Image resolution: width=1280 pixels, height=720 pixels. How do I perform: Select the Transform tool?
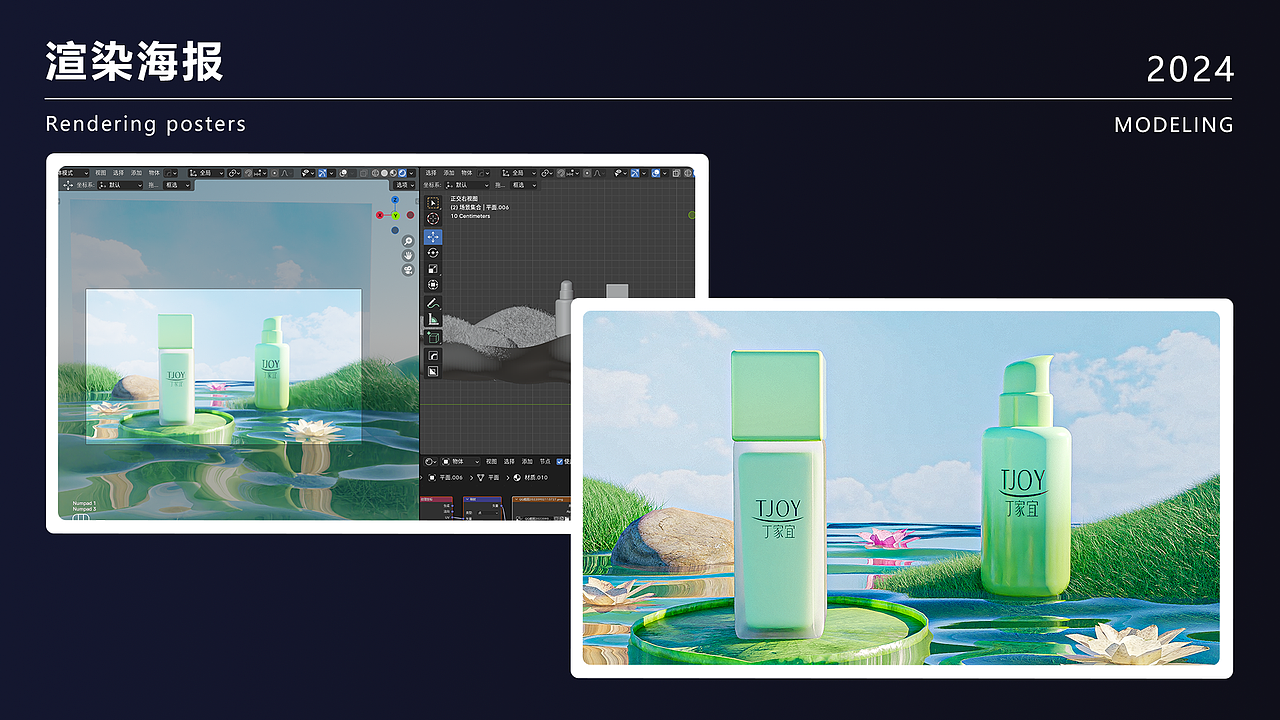pos(433,285)
